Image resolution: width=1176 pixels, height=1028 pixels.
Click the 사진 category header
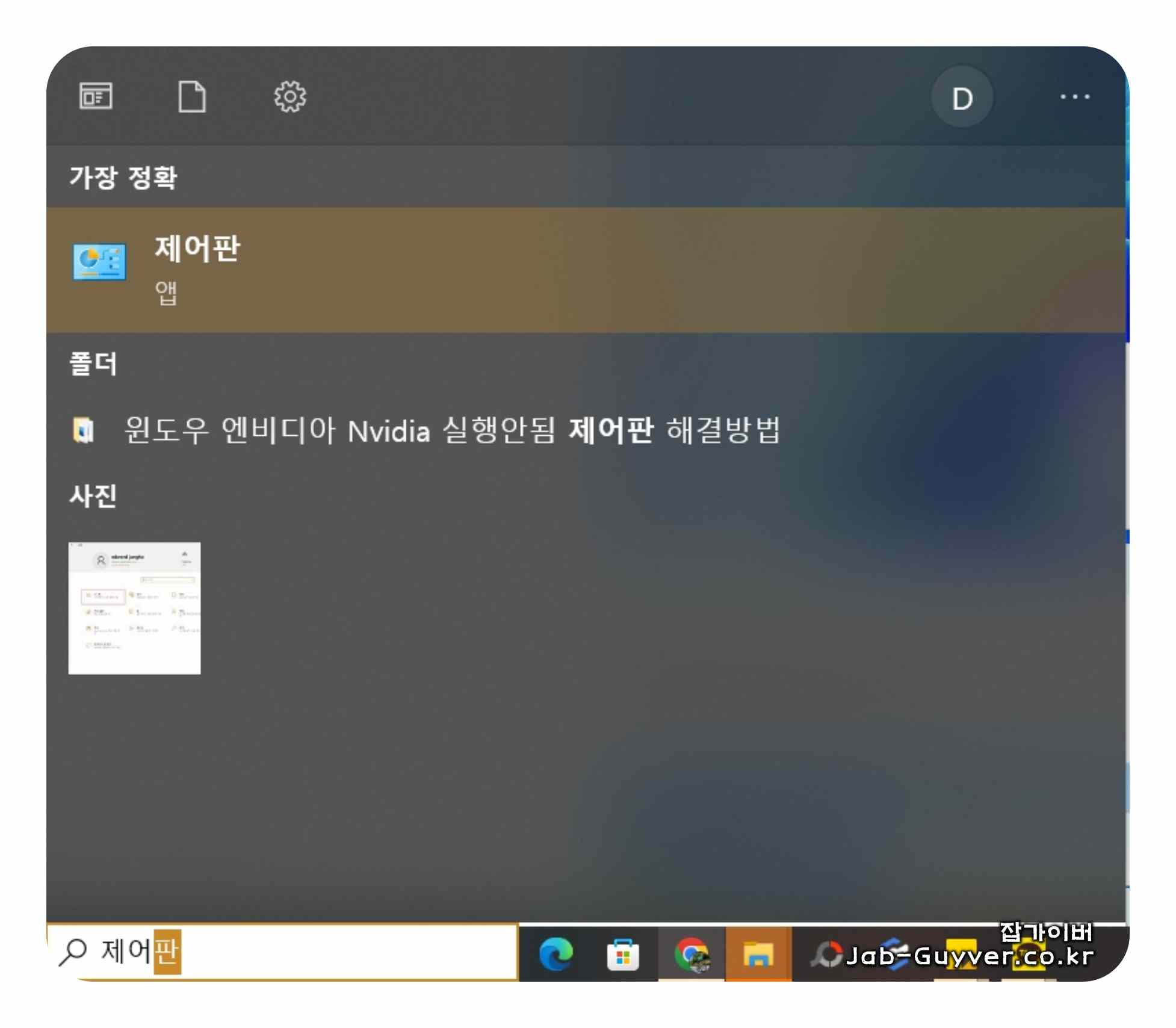point(93,497)
